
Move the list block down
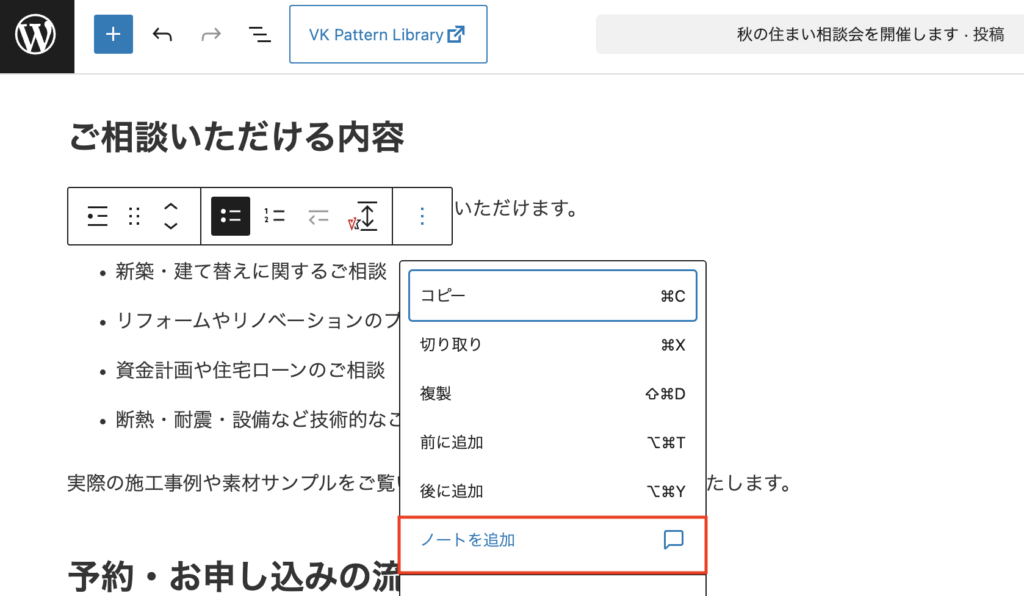tap(171, 226)
